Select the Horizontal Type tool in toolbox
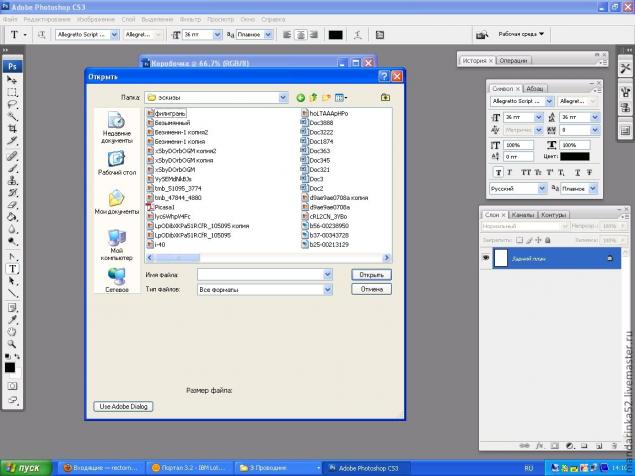Viewport: 635px width, 476px height. (12, 269)
